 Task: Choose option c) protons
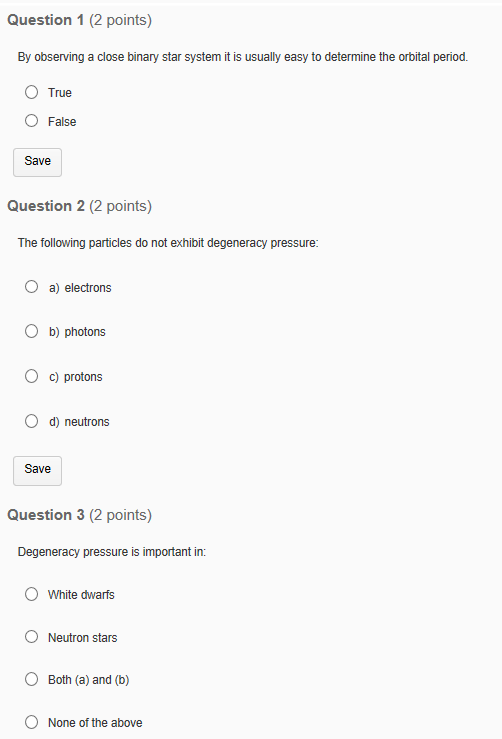[x=32, y=376]
